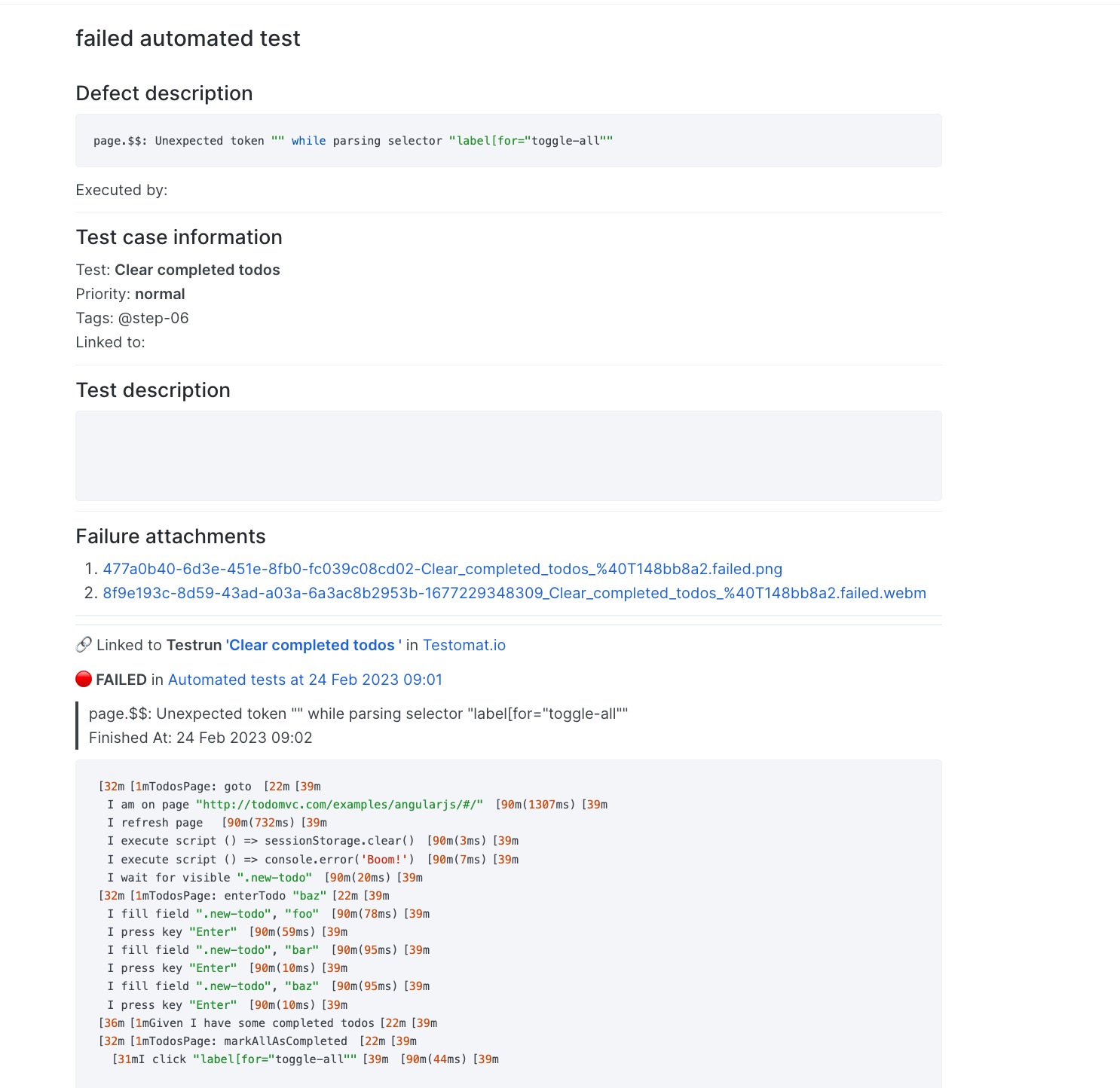Click the 'failed automated test' page title

[188, 38]
